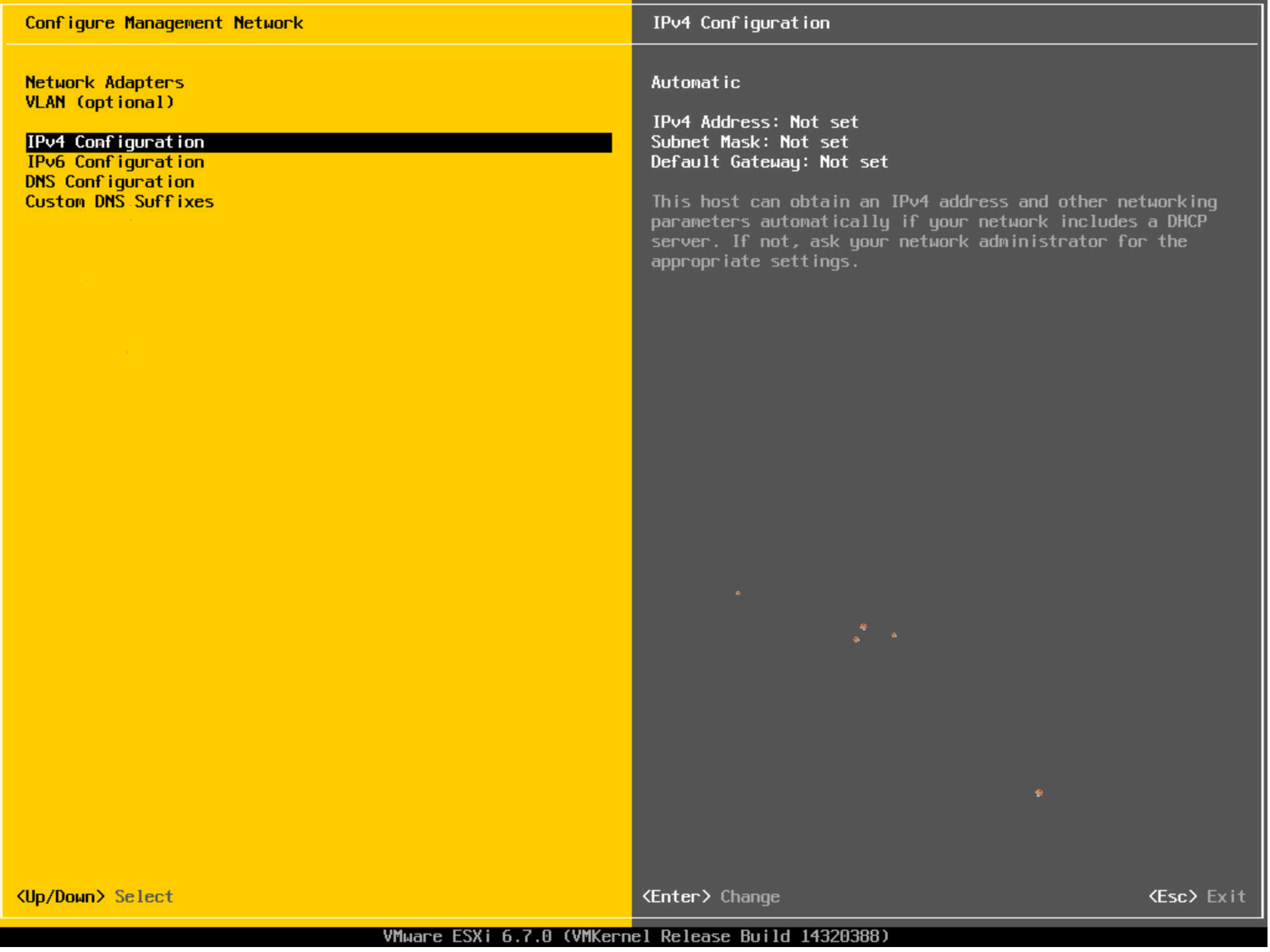This screenshot has width=1270, height=952.
Task: Select the highlighted IPv4 Configuration entry
Action: pyautogui.click(x=115, y=142)
